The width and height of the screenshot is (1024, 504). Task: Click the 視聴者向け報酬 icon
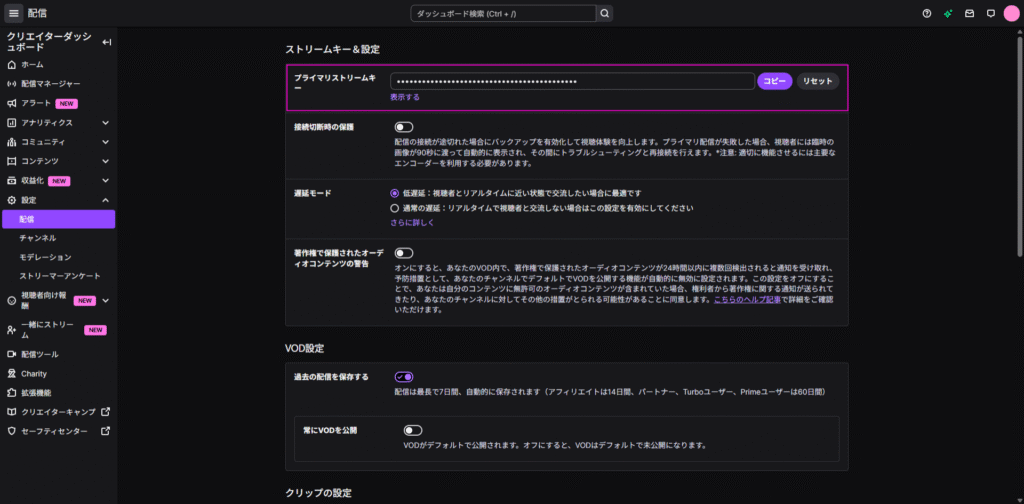click(x=11, y=301)
